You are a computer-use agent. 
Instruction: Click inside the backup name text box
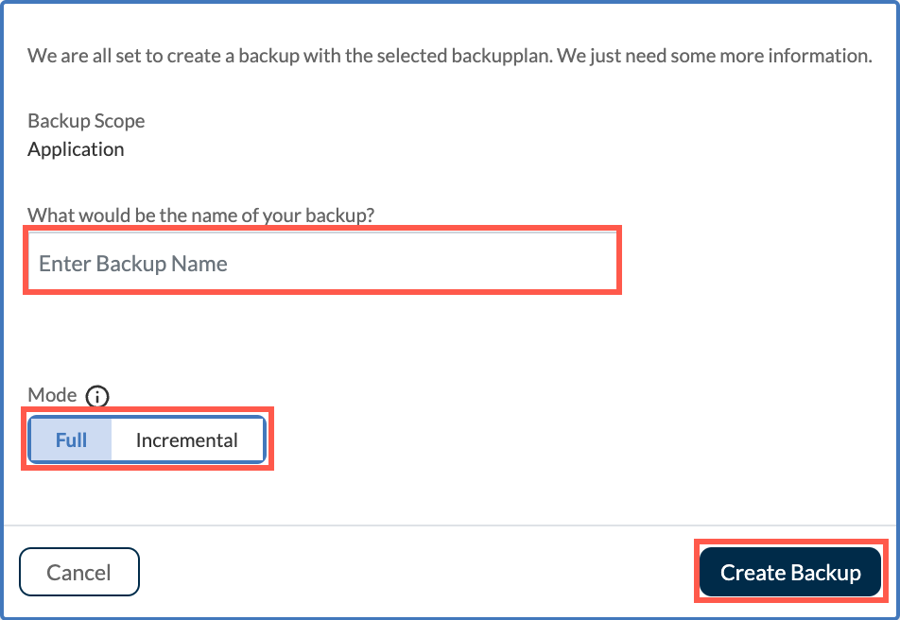point(322,264)
